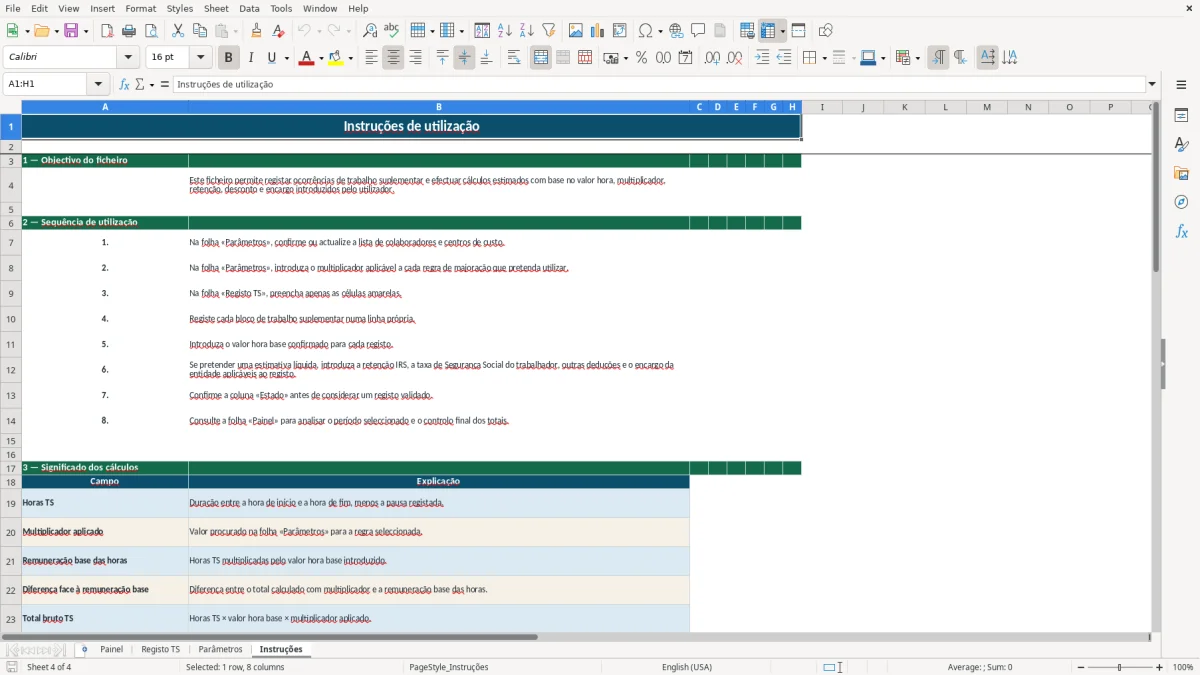Open the Format menu
This screenshot has width=1200, height=675.
[140, 8]
